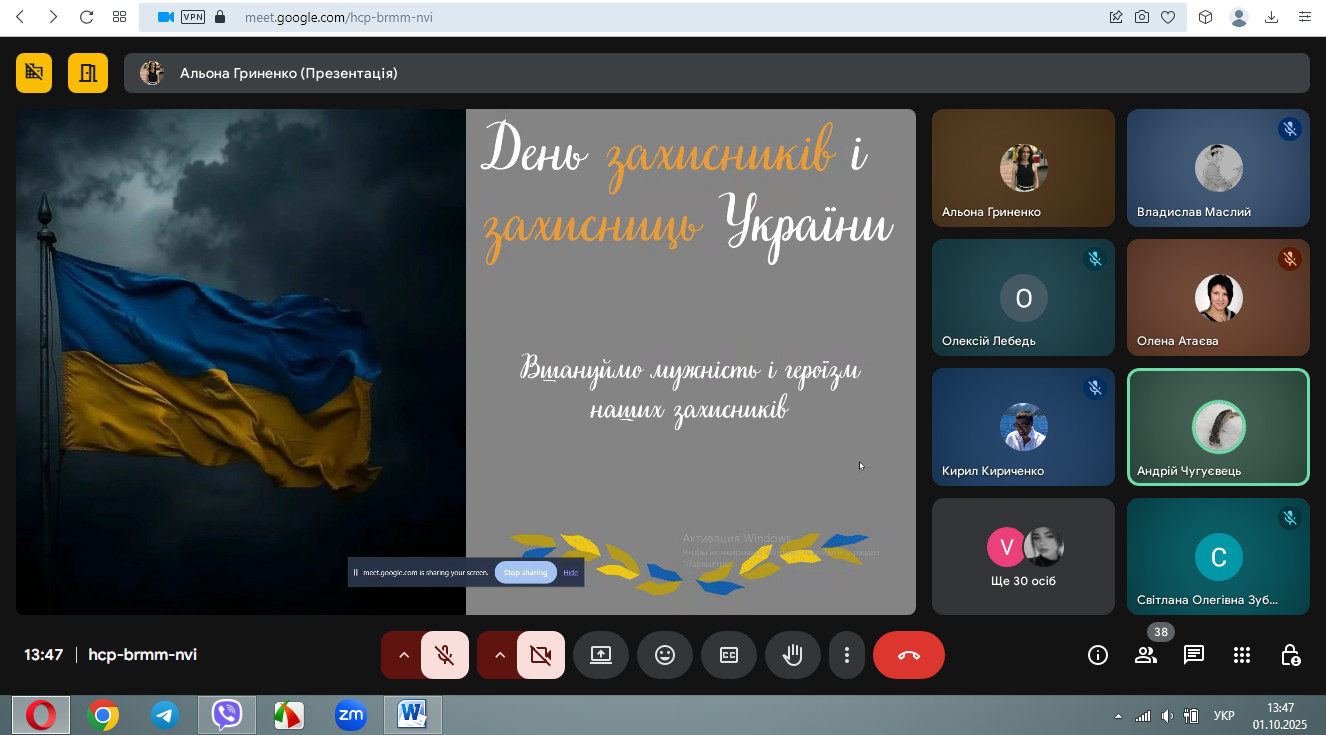Click Stop sharing button
Viewport: 1326px width, 735px height.
pyautogui.click(x=525, y=572)
